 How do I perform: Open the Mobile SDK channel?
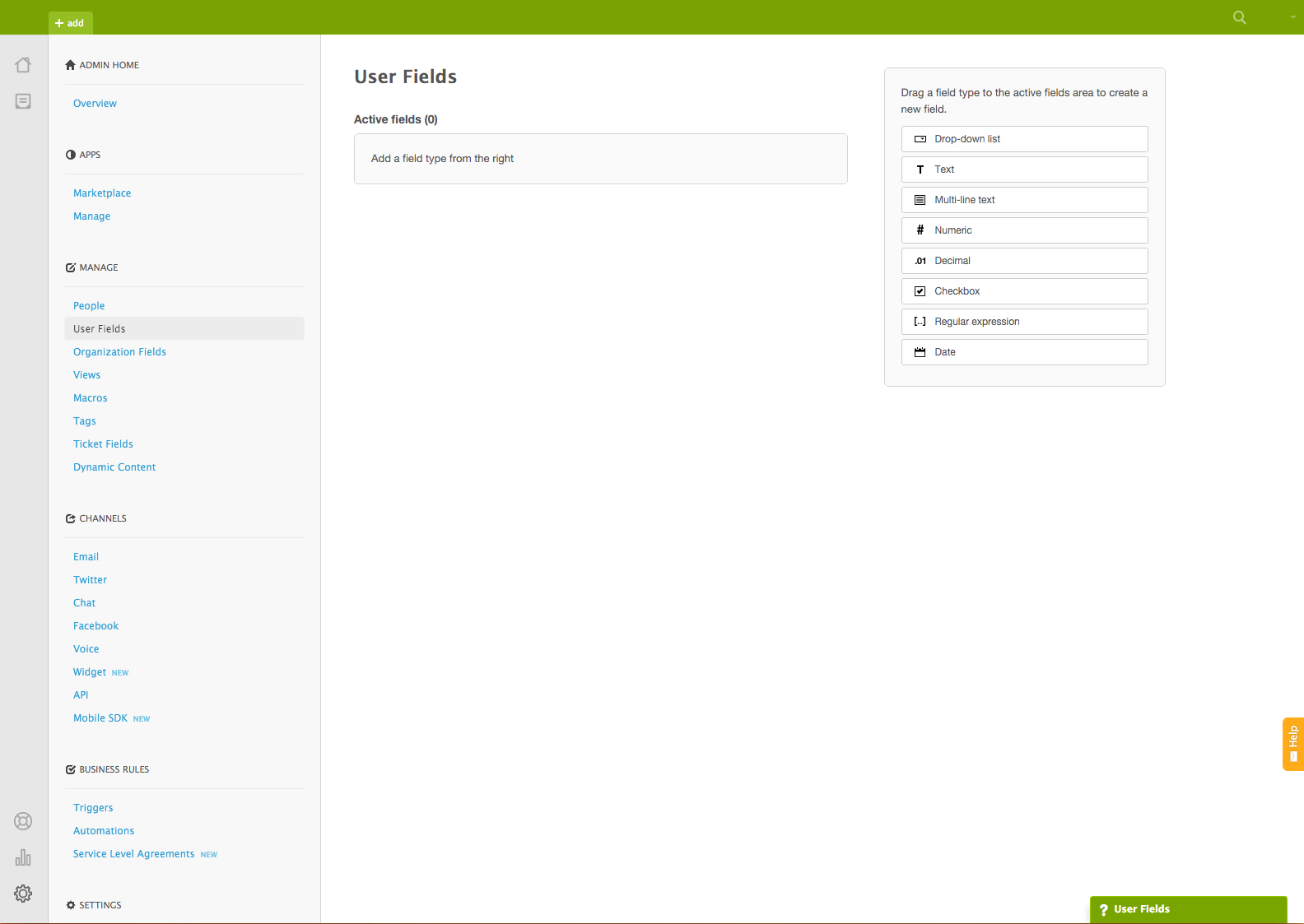100,718
